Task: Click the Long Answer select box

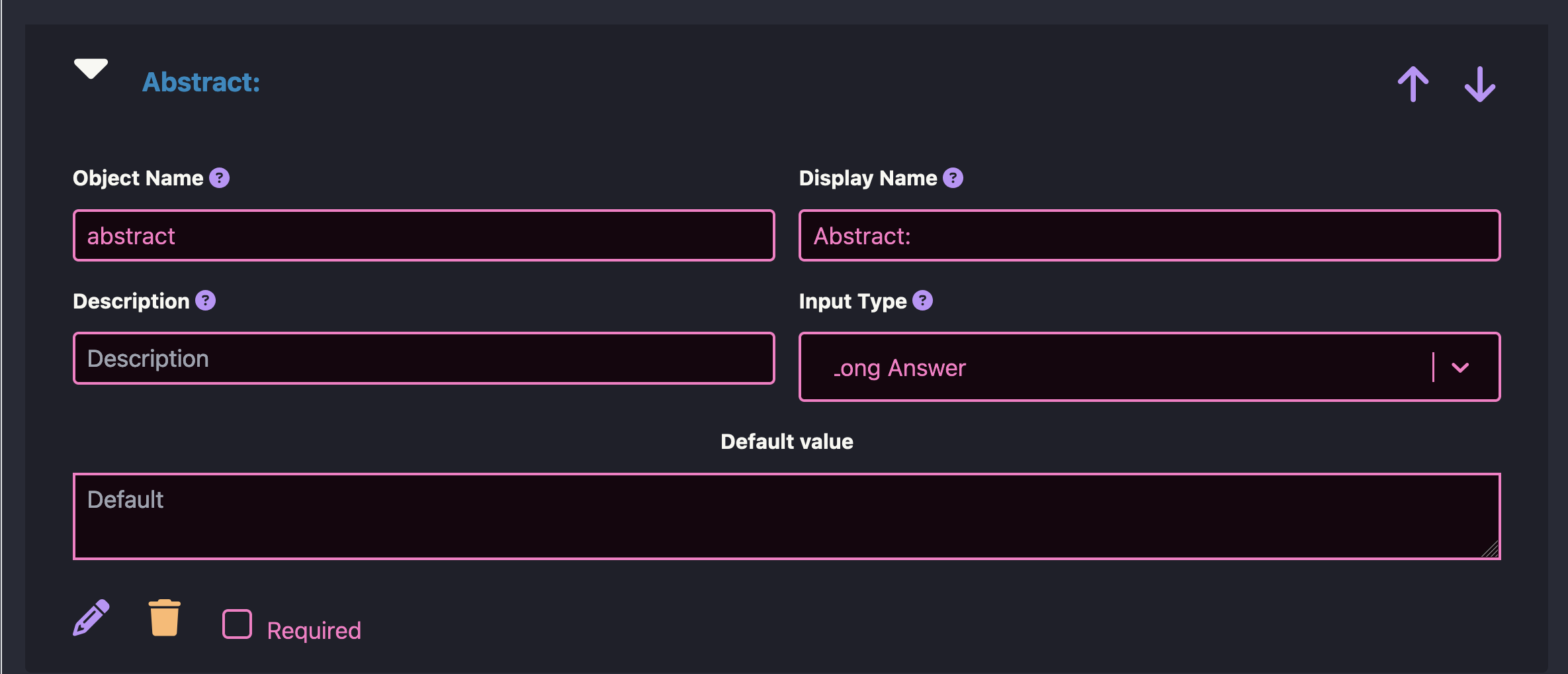Action: click(x=1111, y=367)
